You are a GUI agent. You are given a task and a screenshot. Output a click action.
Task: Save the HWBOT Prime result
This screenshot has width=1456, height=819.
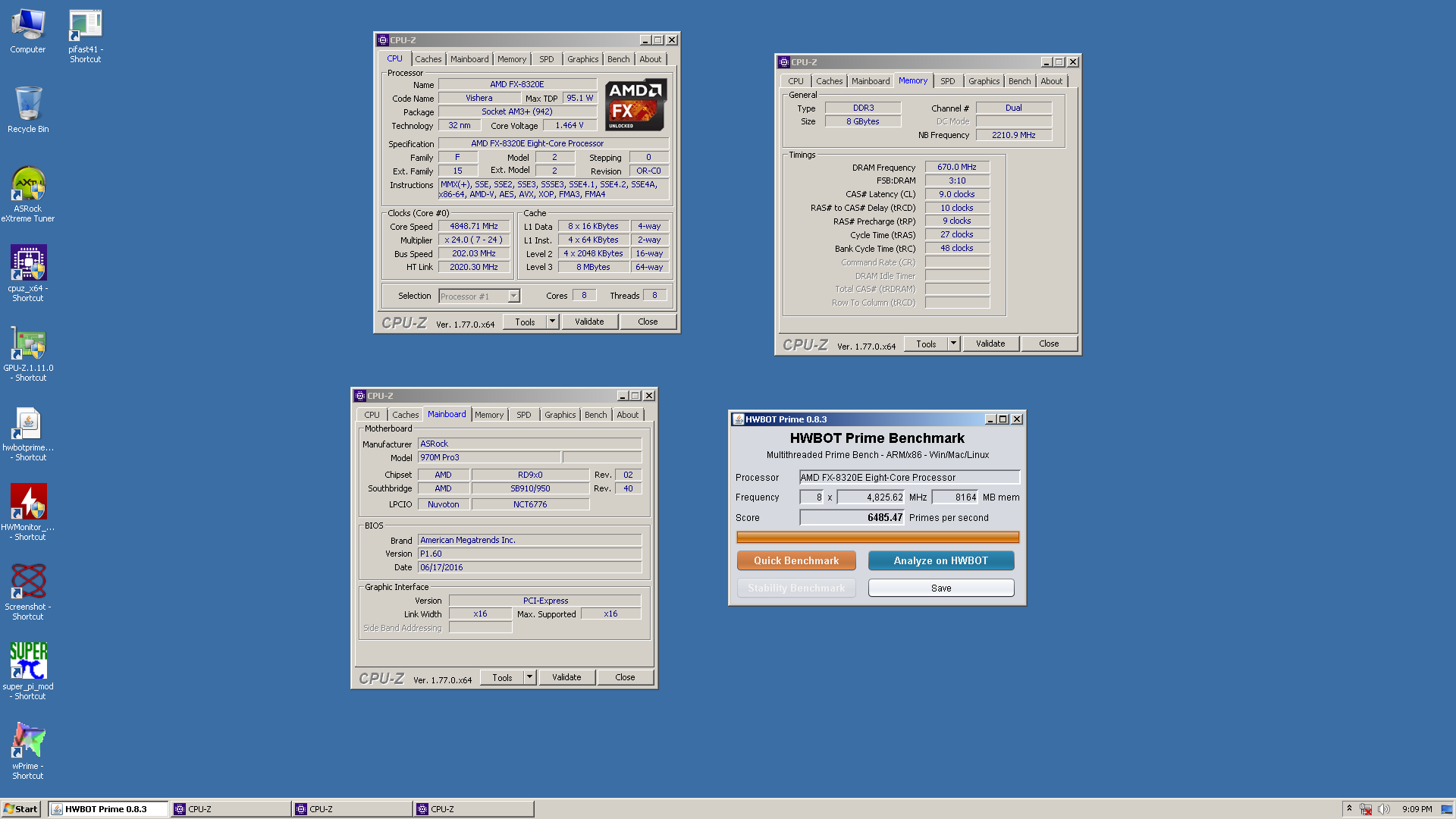click(x=940, y=588)
